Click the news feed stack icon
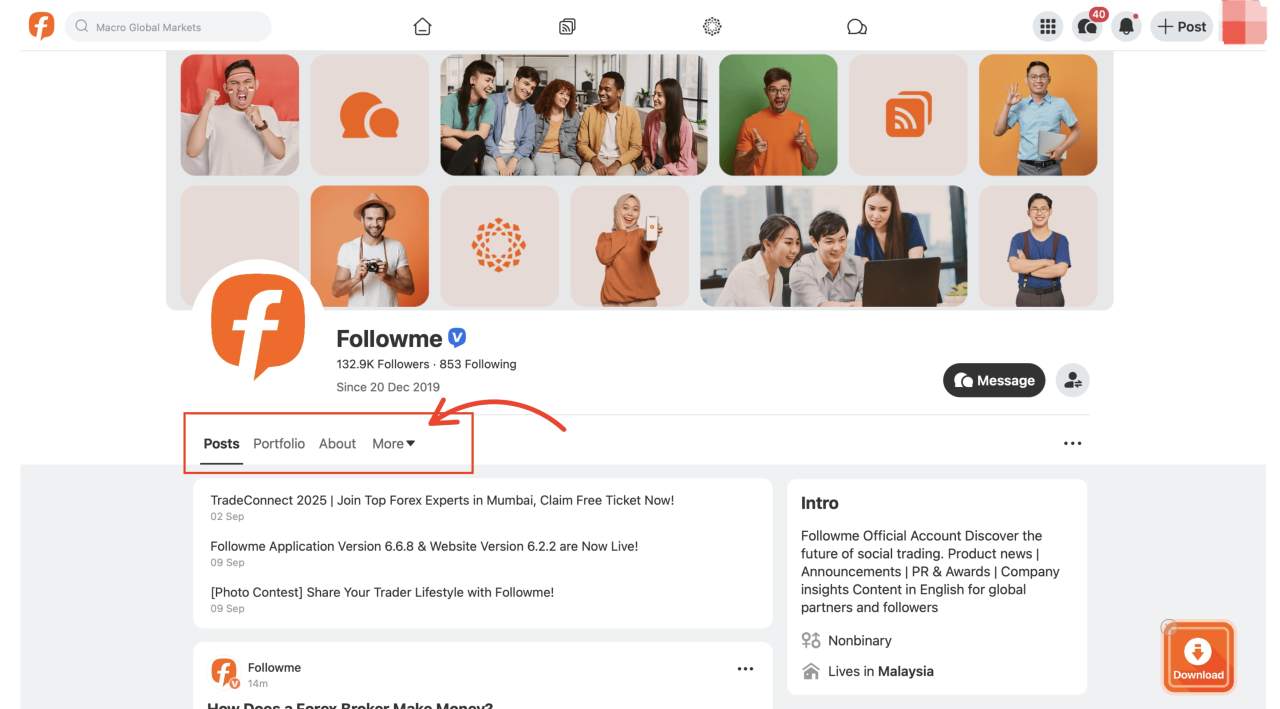 [x=566, y=26]
